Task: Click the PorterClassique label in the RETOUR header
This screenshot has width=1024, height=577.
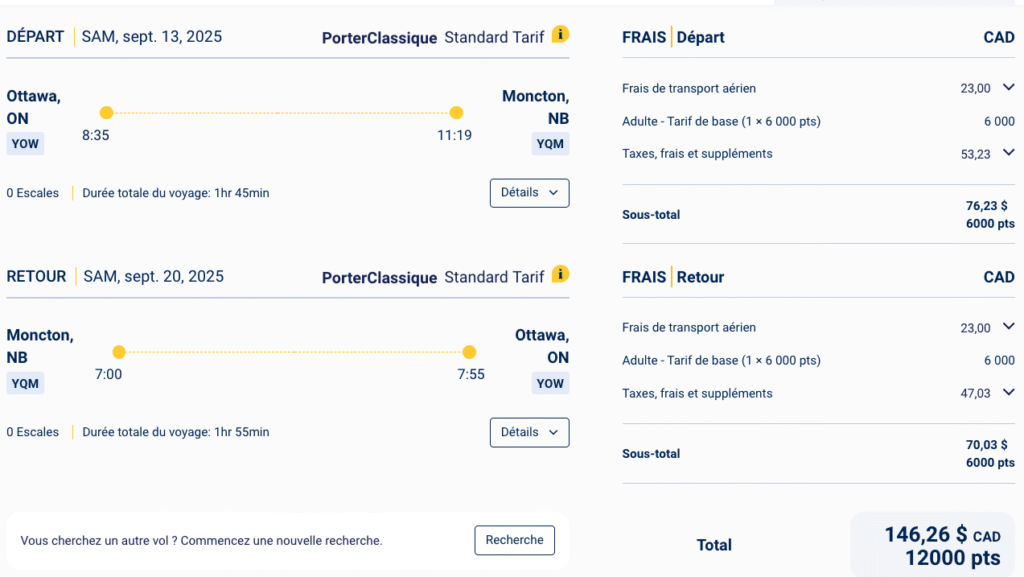Action: (379, 277)
